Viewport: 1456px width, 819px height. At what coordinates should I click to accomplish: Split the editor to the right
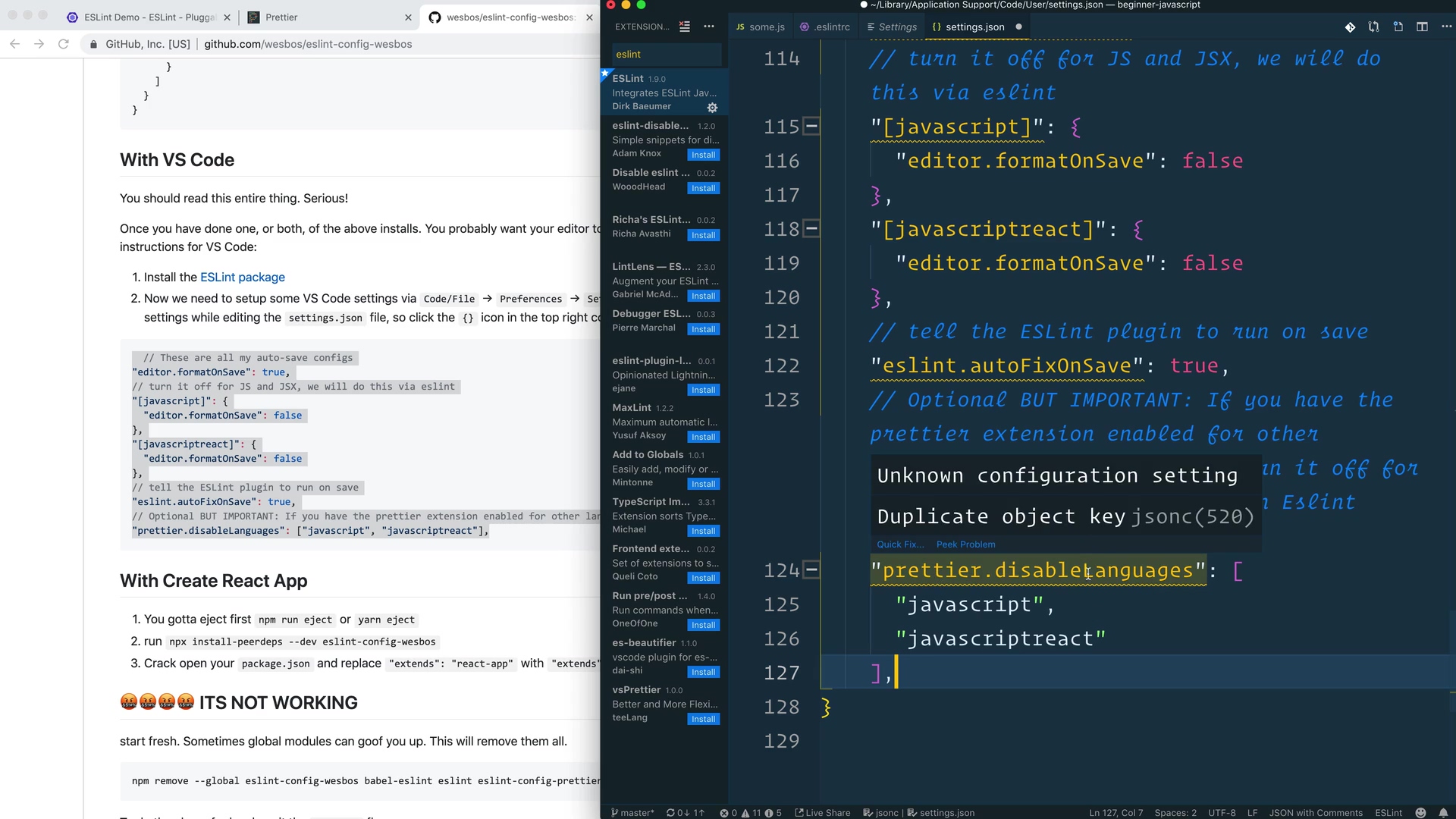(x=1422, y=27)
